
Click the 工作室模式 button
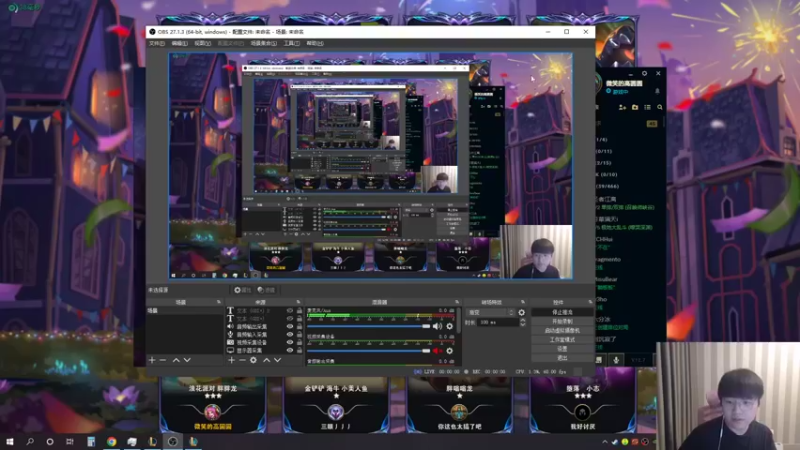pyautogui.click(x=562, y=340)
